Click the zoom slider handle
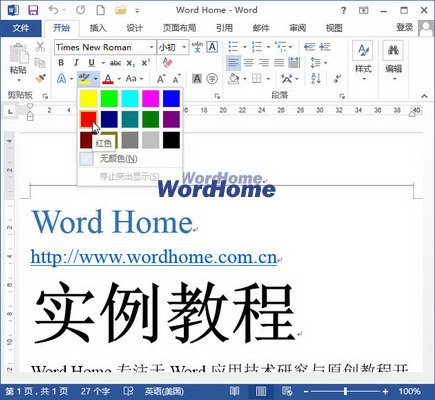 click(x=346, y=391)
